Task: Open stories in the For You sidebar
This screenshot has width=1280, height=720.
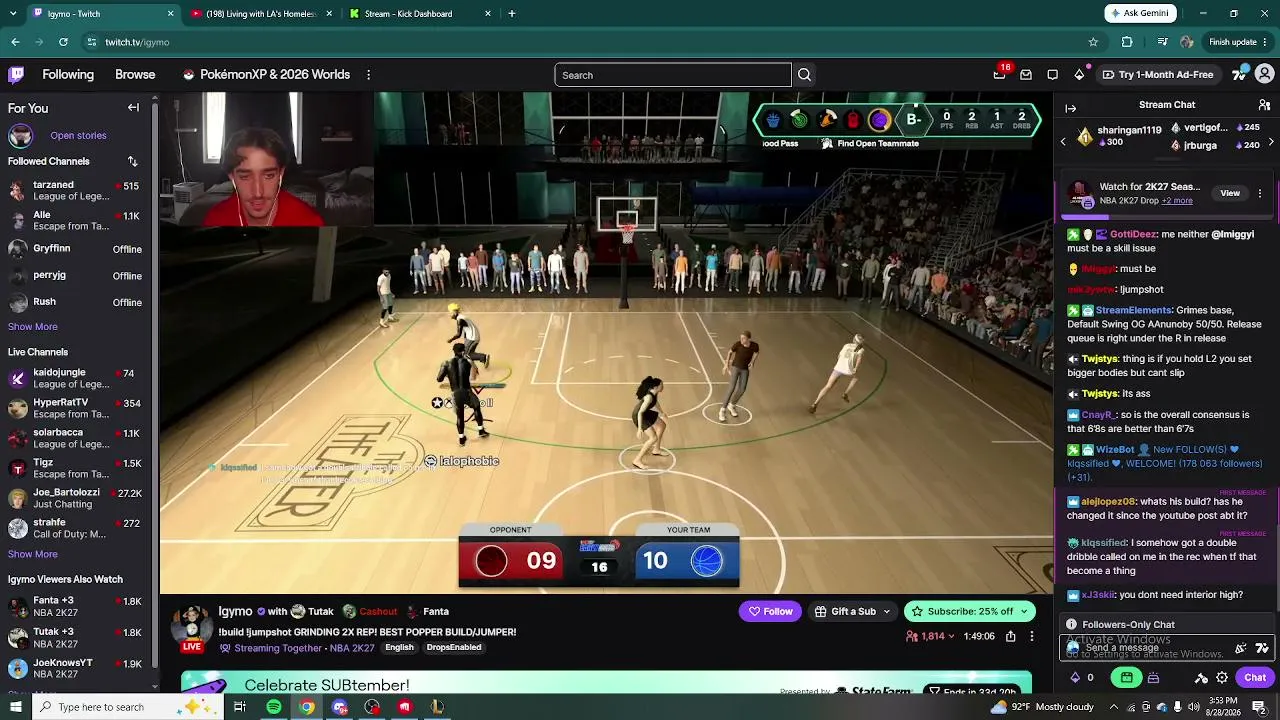Action: tap(78, 136)
